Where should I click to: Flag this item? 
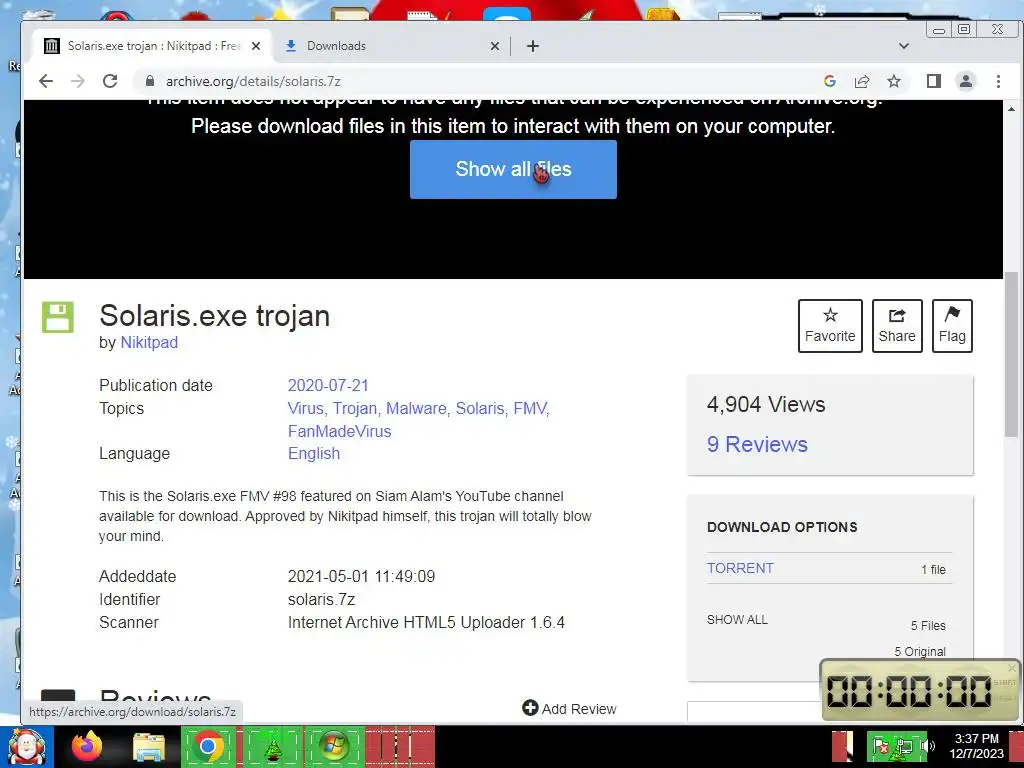[952, 325]
